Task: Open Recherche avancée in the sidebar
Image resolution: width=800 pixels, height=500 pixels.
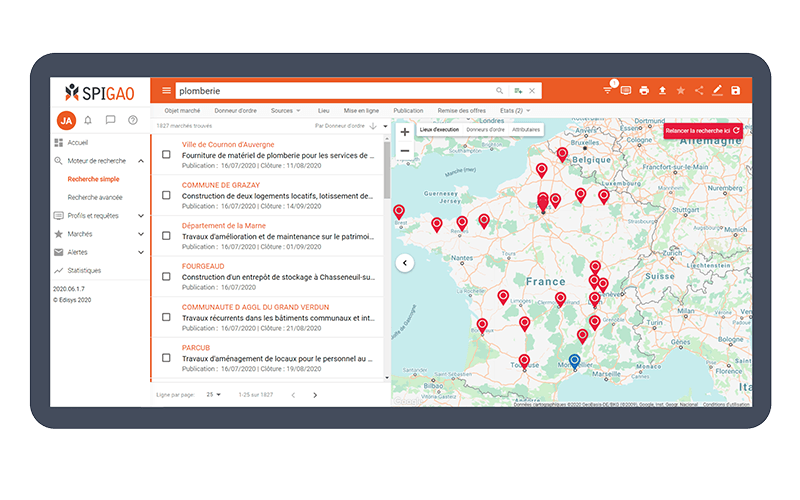Action: 95,197
